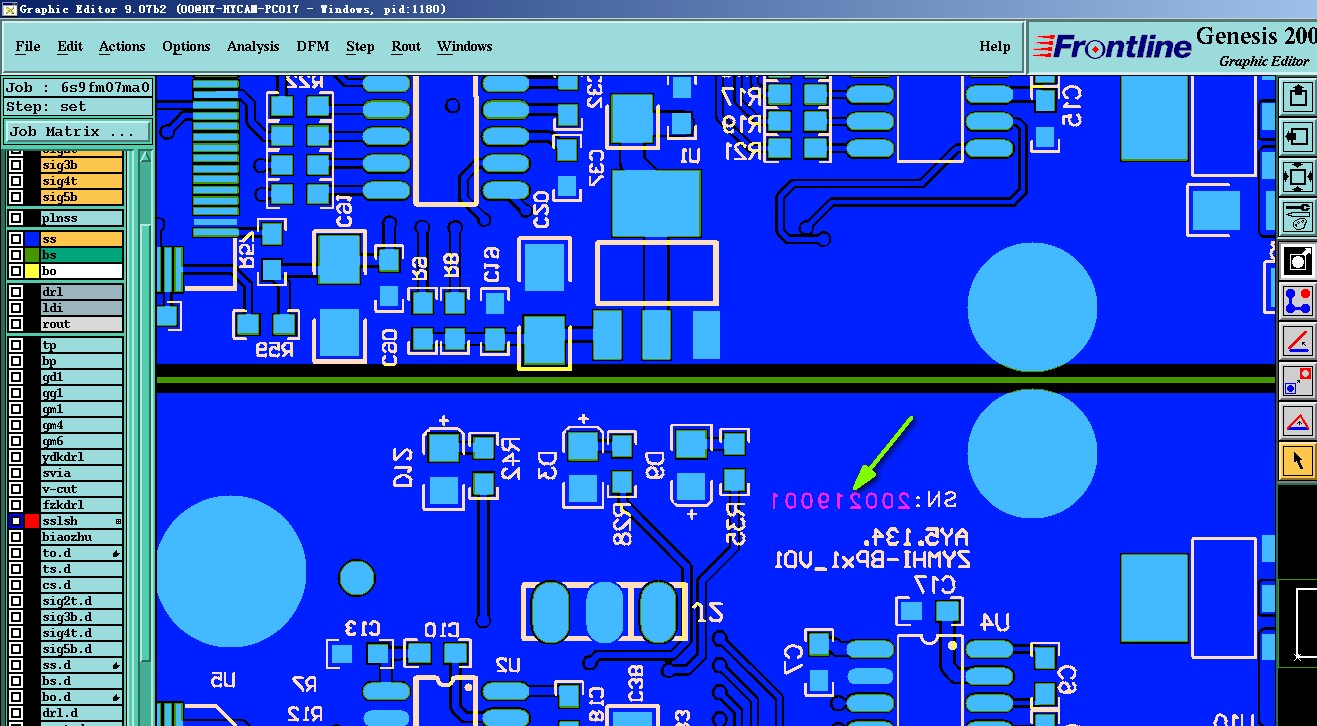Select the gd1 layer name
The height and width of the screenshot is (726, 1317).
82,377
